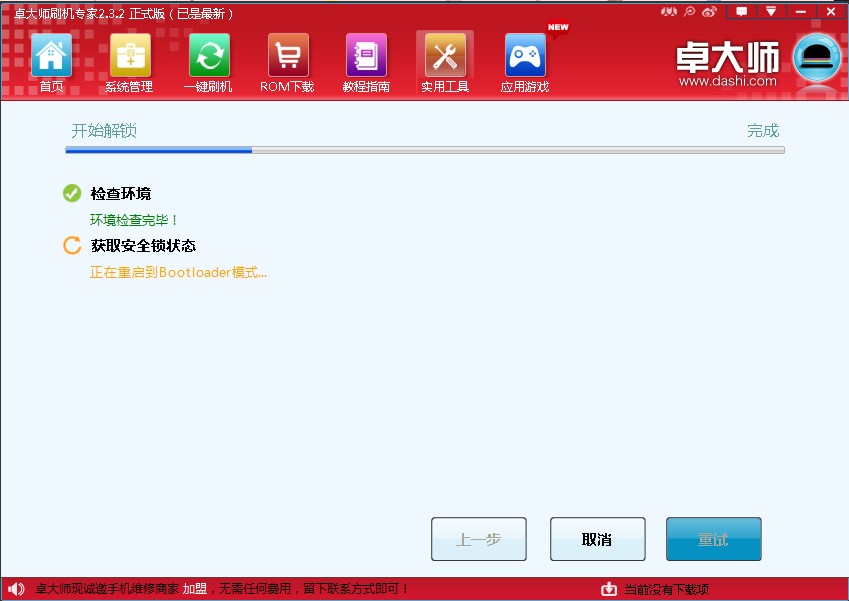The width and height of the screenshot is (849, 601).
Task: Click the 上一步 button
Action: (479, 539)
